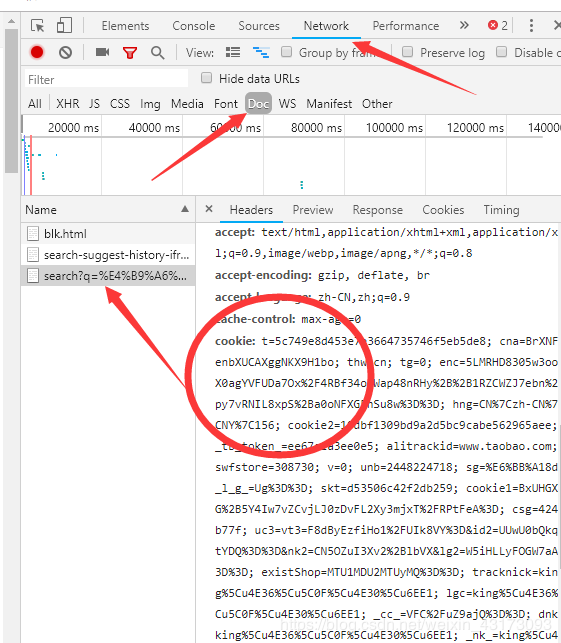This screenshot has height=643, width=561.
Task: Tick the Disable cache checkbox
Action: pyautogui.click(x=501, y=52)
